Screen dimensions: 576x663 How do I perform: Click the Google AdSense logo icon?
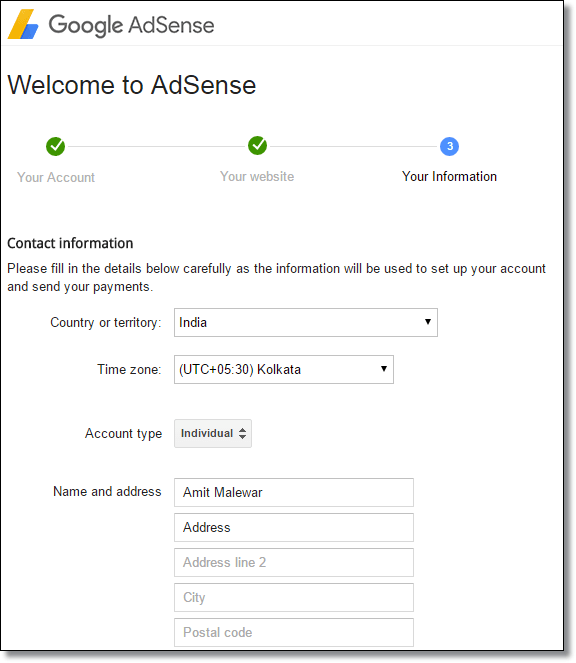pos(23,25)
